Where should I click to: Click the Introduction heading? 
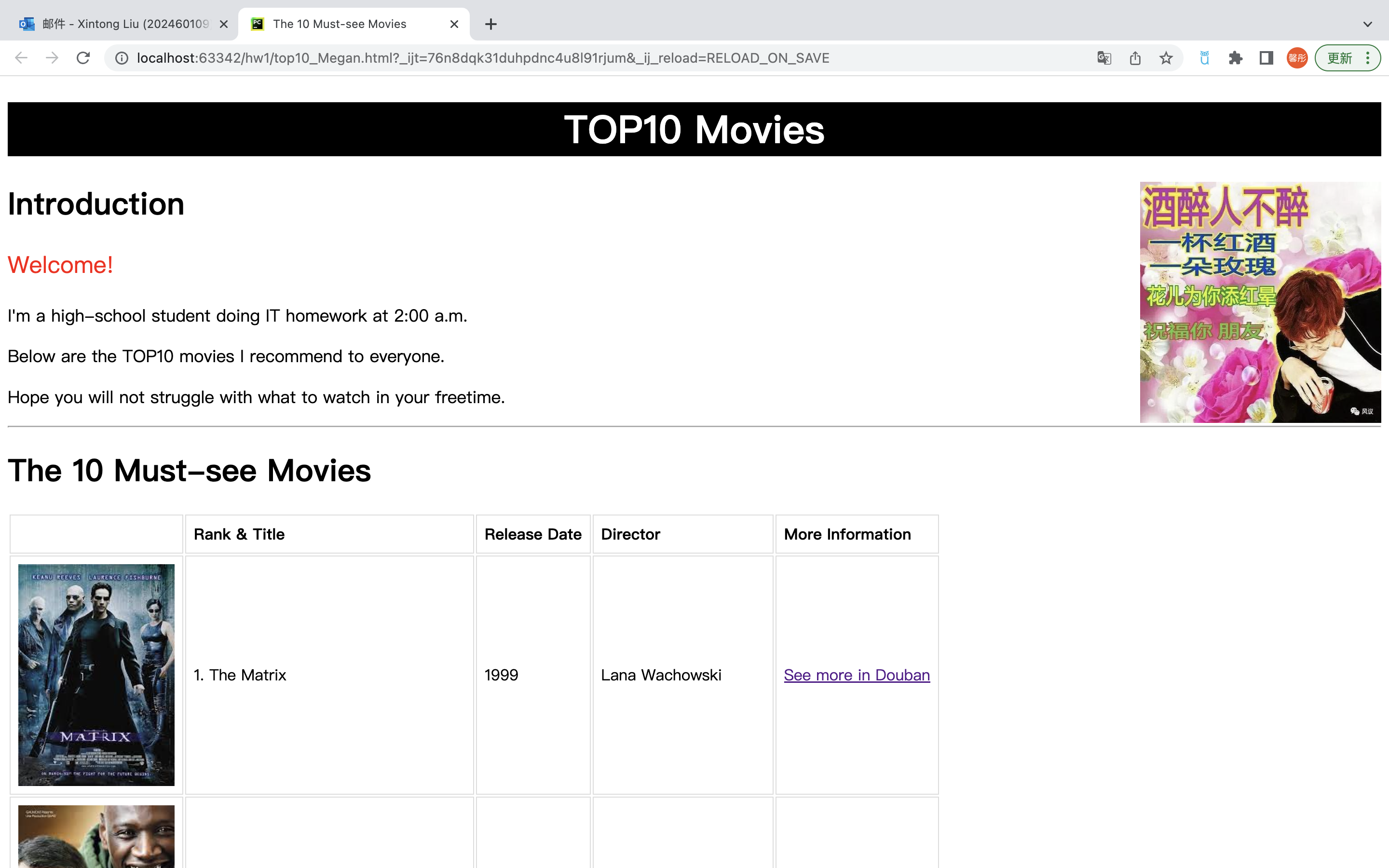pos(96,204)
